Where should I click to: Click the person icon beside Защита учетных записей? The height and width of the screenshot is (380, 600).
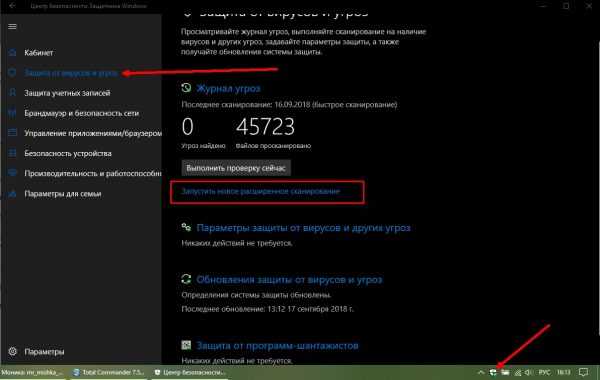point(12,93)
